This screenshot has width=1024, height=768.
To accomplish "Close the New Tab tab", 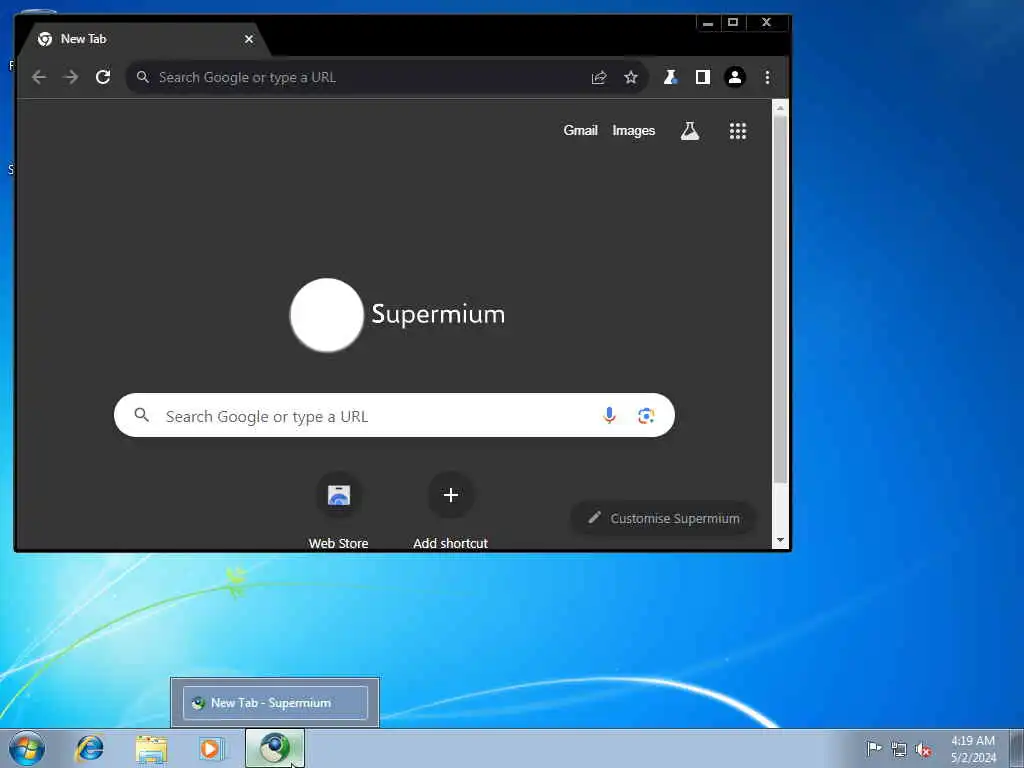I will click(249, 39).
